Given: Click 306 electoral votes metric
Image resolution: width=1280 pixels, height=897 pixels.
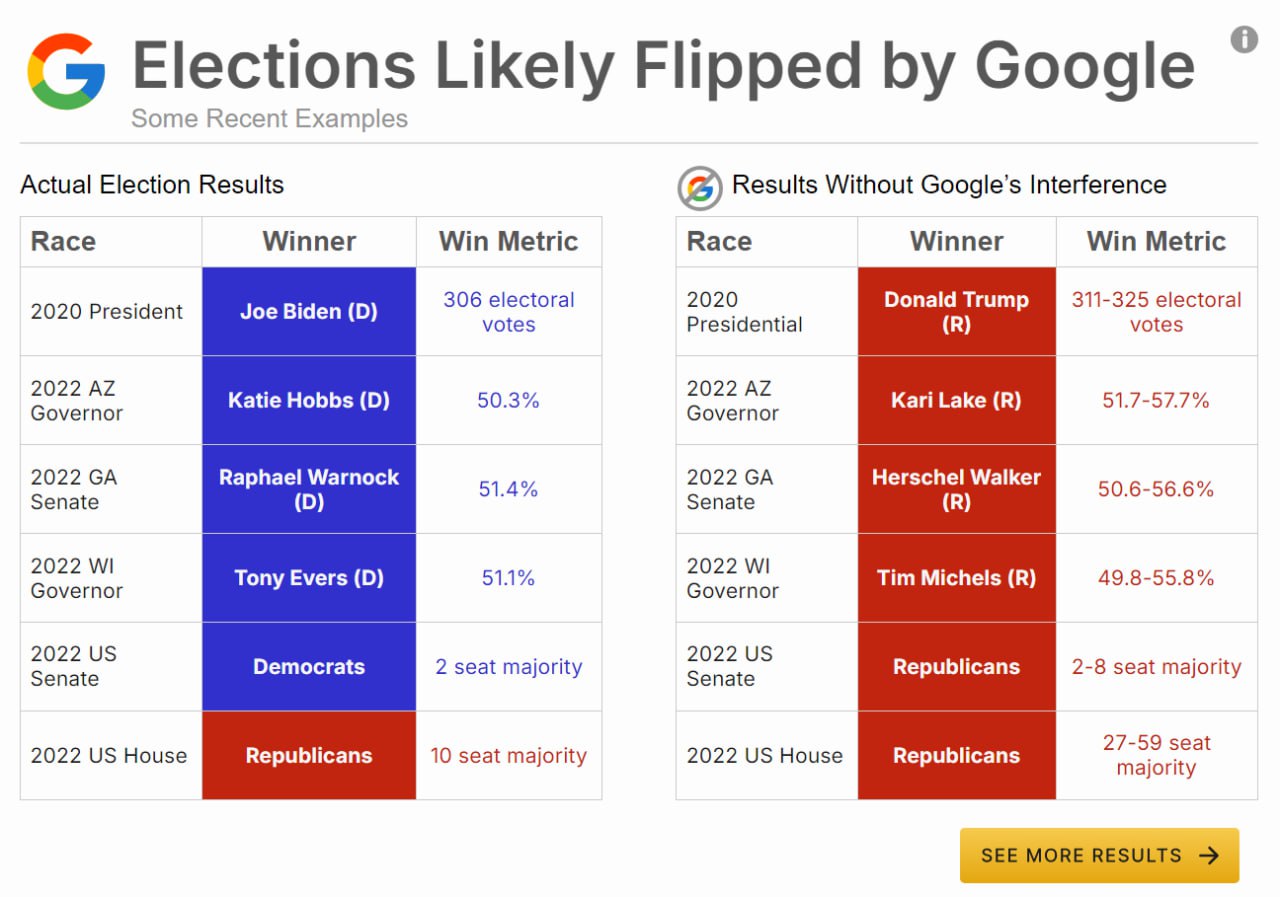Looking at the screenshot, I should click(509, 312).
